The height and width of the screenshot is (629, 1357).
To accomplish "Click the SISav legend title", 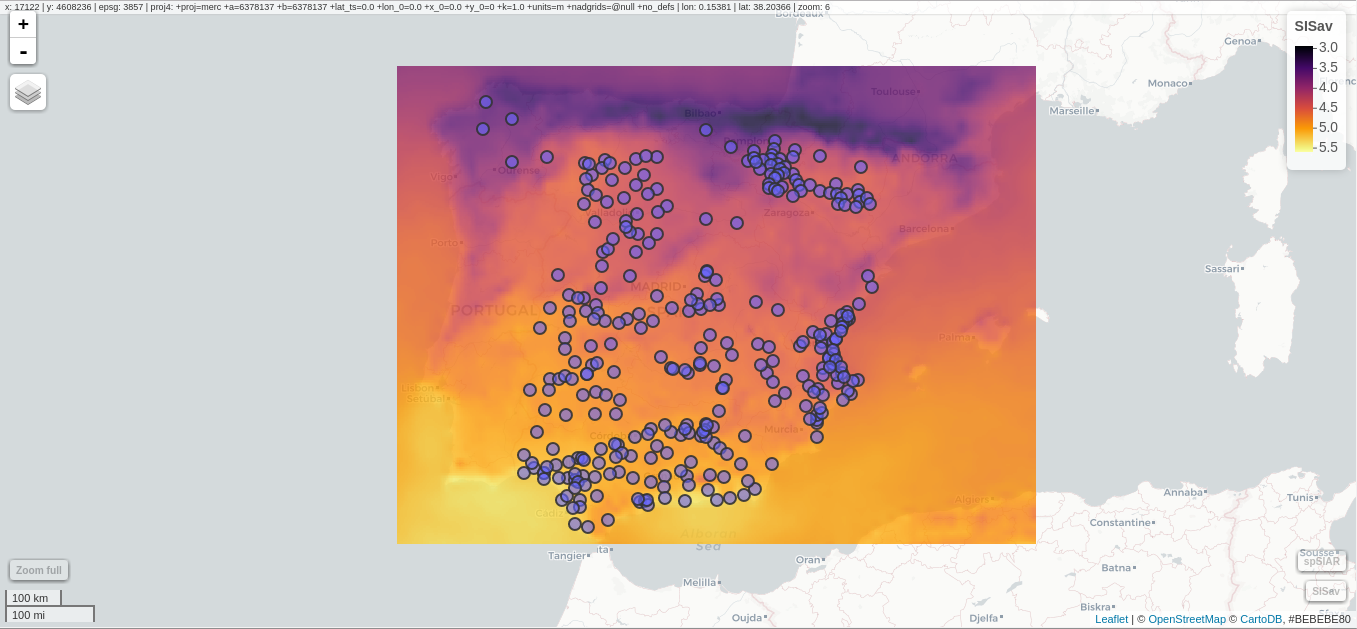I will tap(1313, 27).
